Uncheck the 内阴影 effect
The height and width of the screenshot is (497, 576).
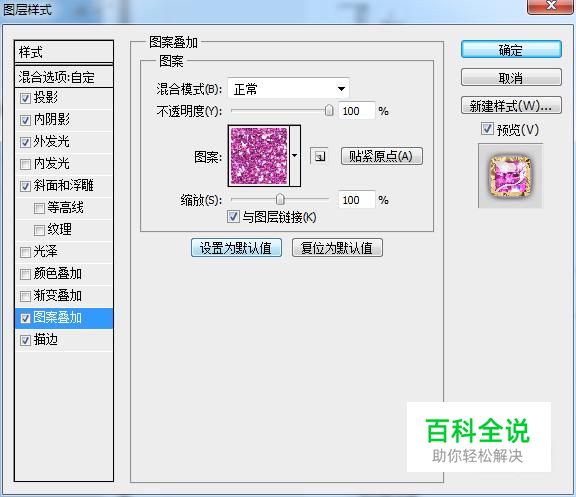point(25,120)
